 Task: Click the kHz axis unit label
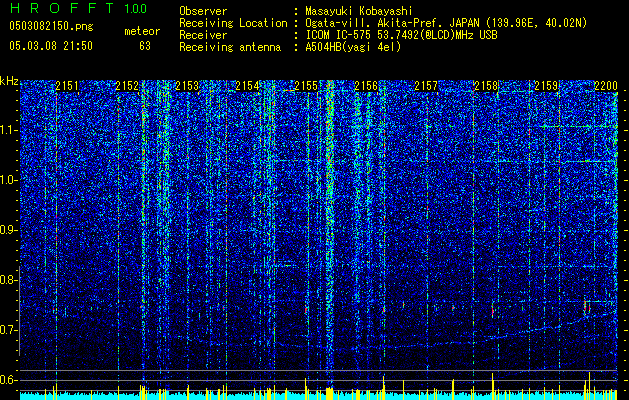[x=9, y=81]
